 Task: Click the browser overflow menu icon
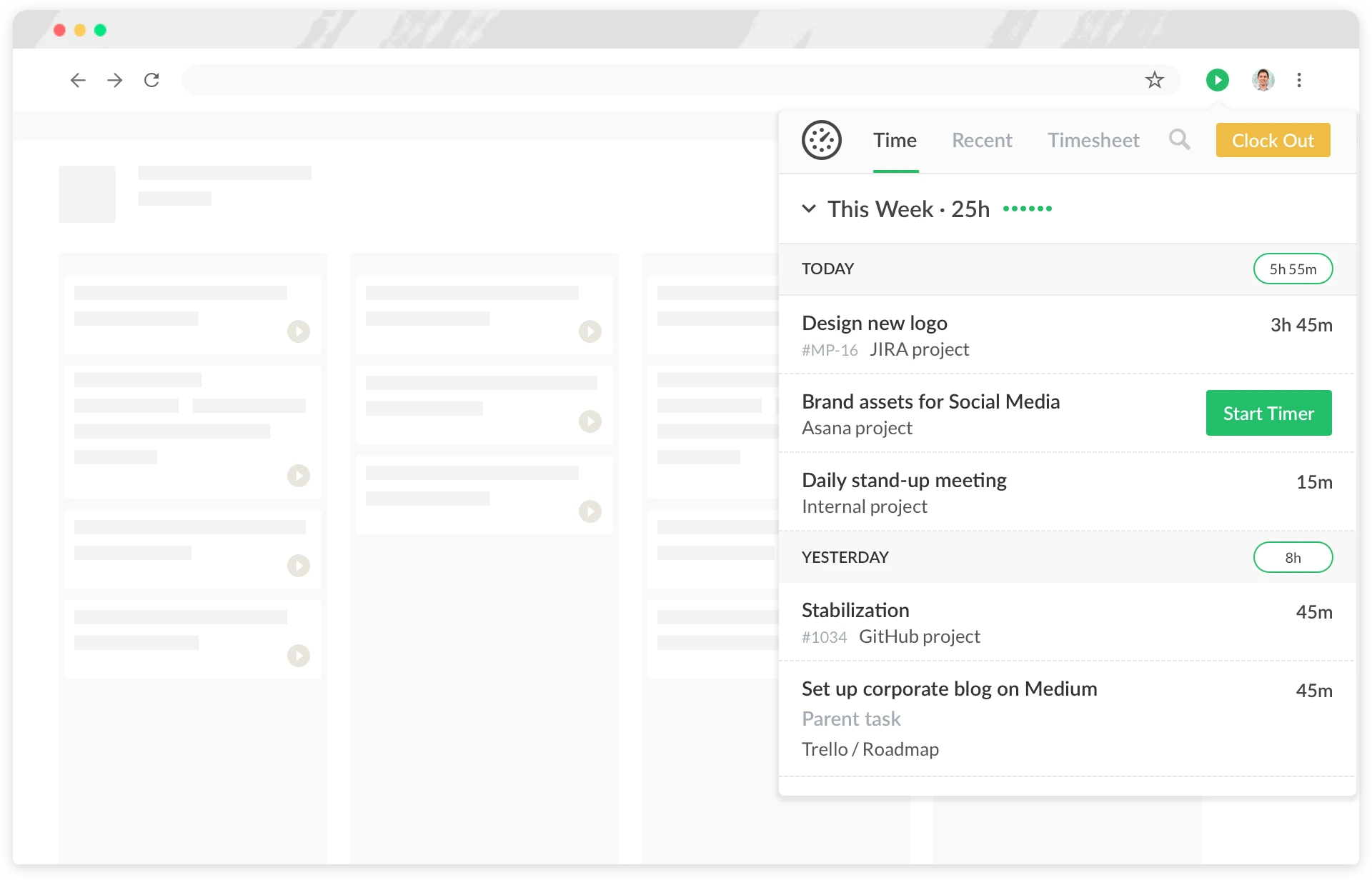1300,80
